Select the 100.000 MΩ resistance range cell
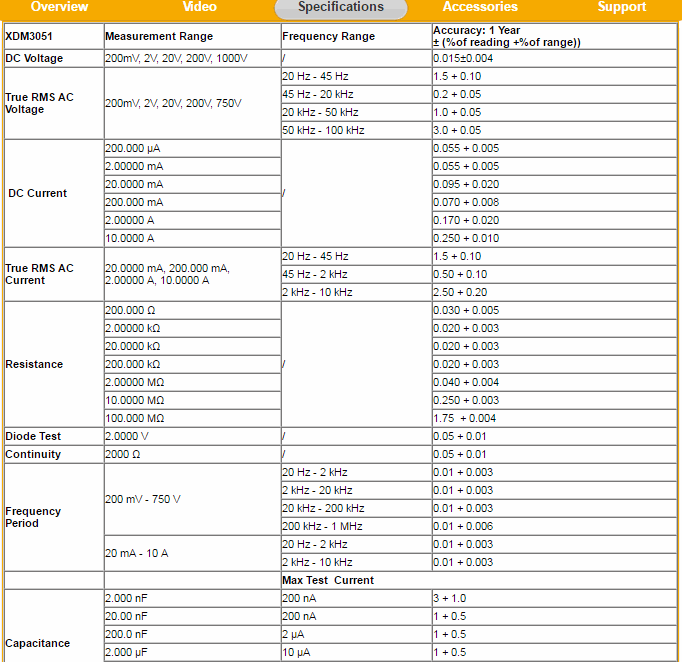682x662 pixels. [135, 418]
